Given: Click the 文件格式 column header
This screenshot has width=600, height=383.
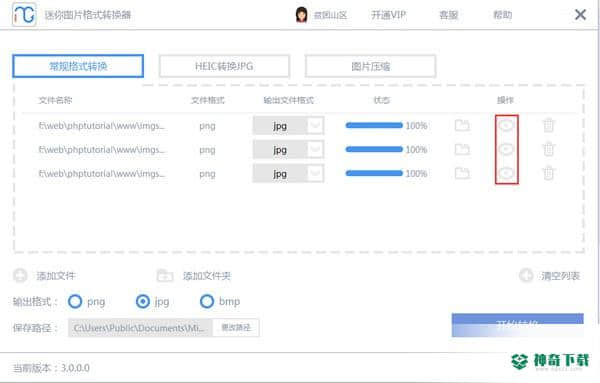Looking at the screenshot, I should click(207, 100).
